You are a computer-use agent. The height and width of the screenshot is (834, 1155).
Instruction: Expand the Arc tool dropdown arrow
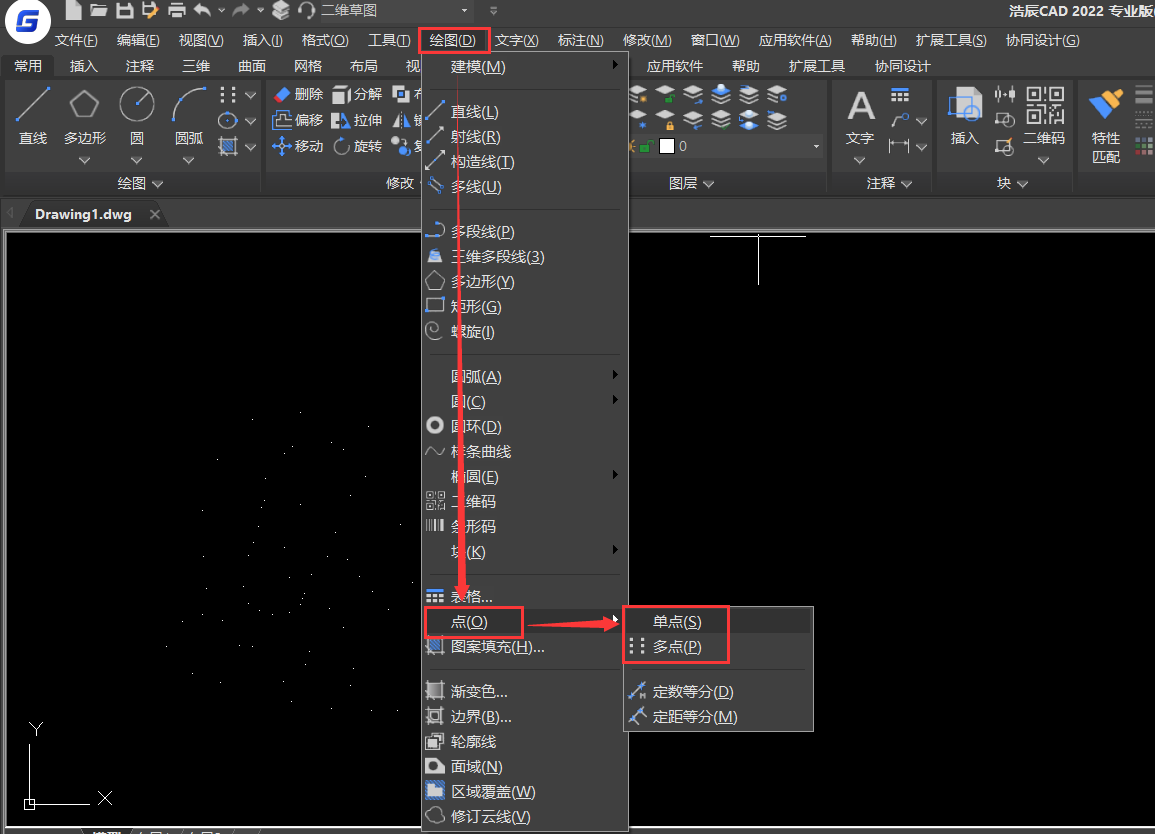189,160
